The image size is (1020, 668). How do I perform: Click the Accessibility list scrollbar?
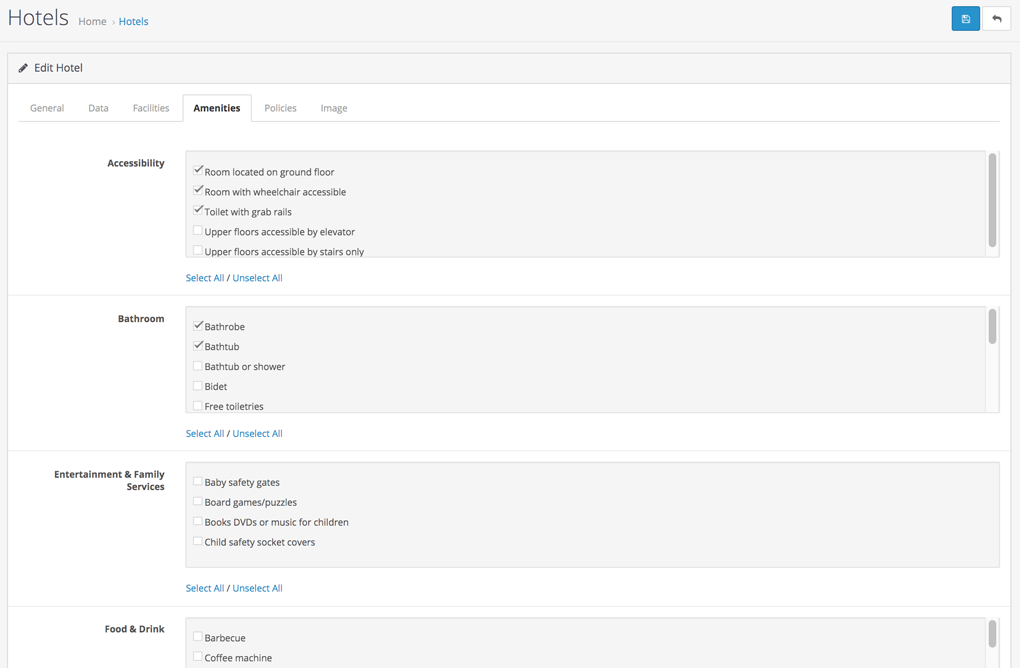[992, 200]
